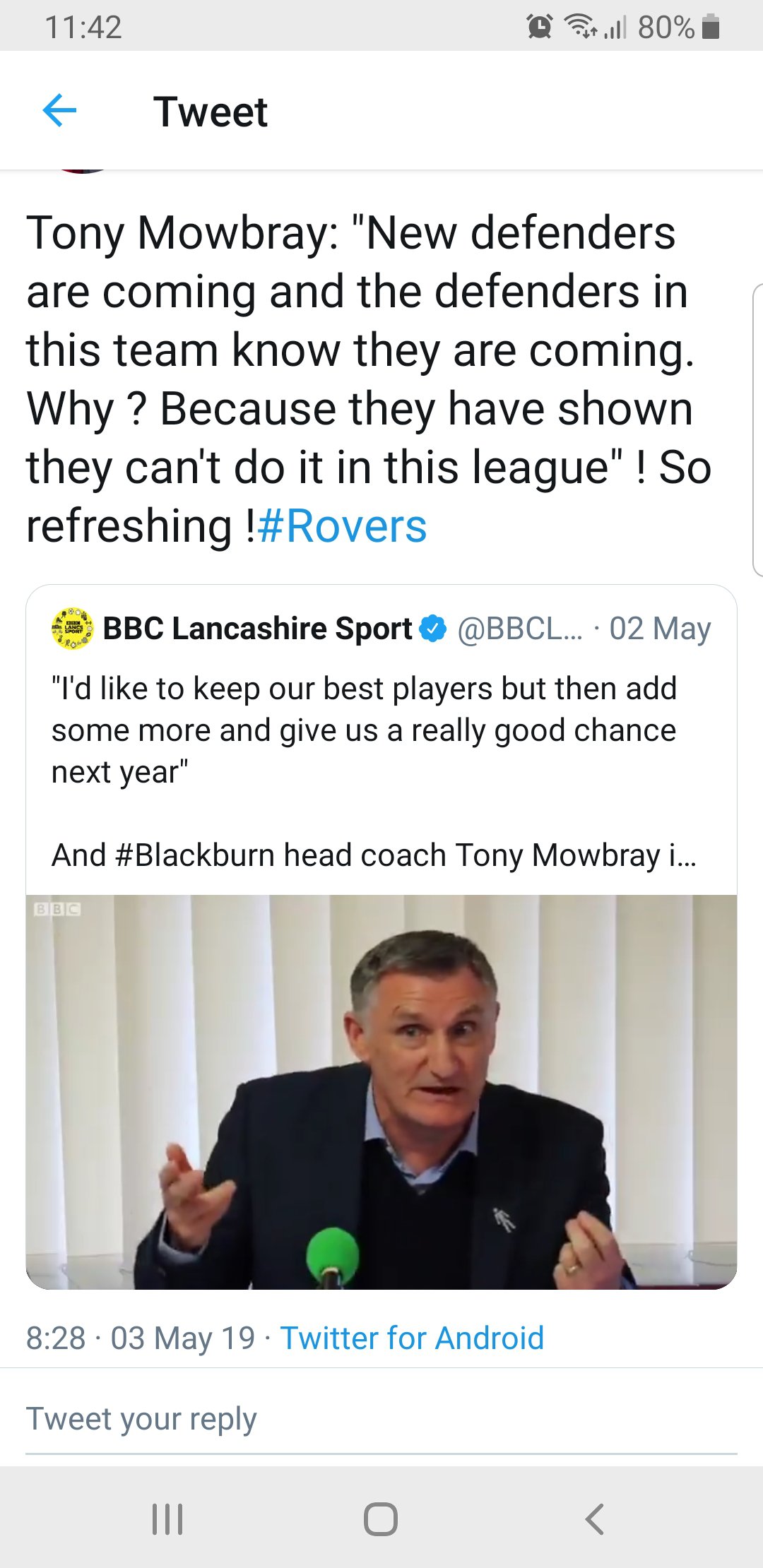
Task: Tap the blue back arrow
Action: [59, 111]
